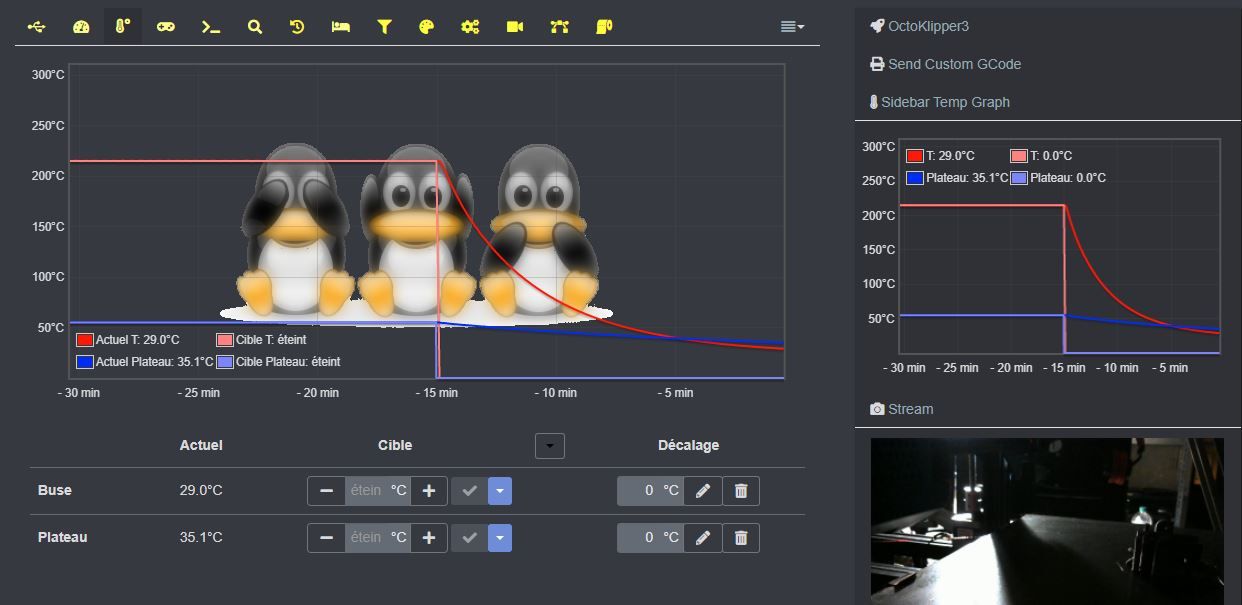Click the Buse row label
The image size is (1242, 605).
coord(55,491)
